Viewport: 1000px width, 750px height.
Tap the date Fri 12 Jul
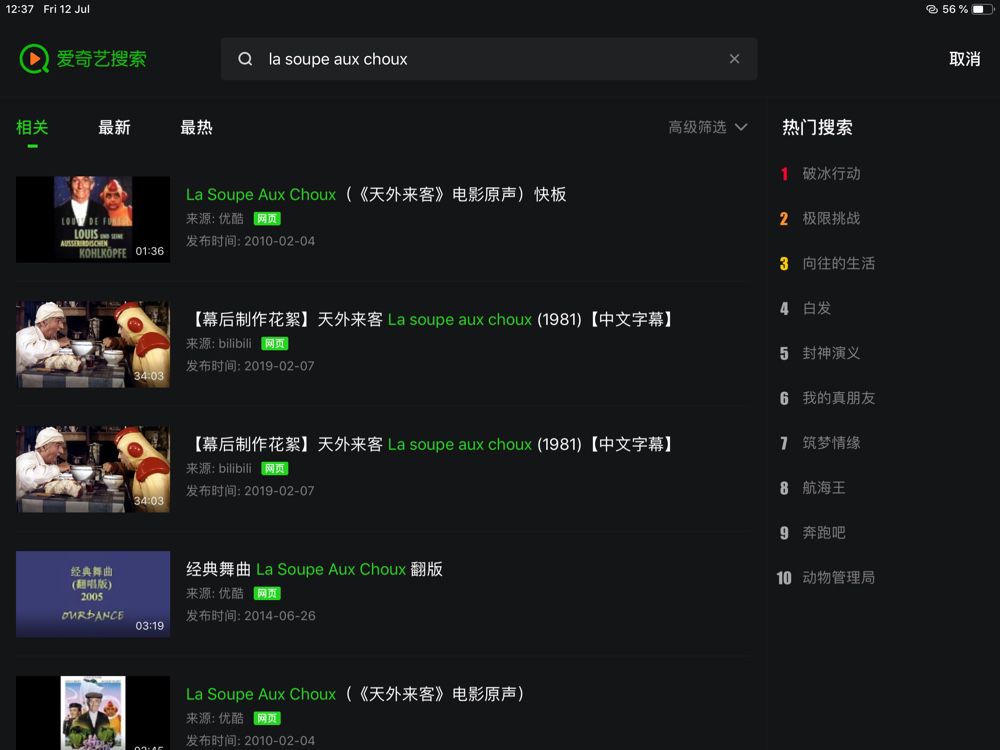66,10
